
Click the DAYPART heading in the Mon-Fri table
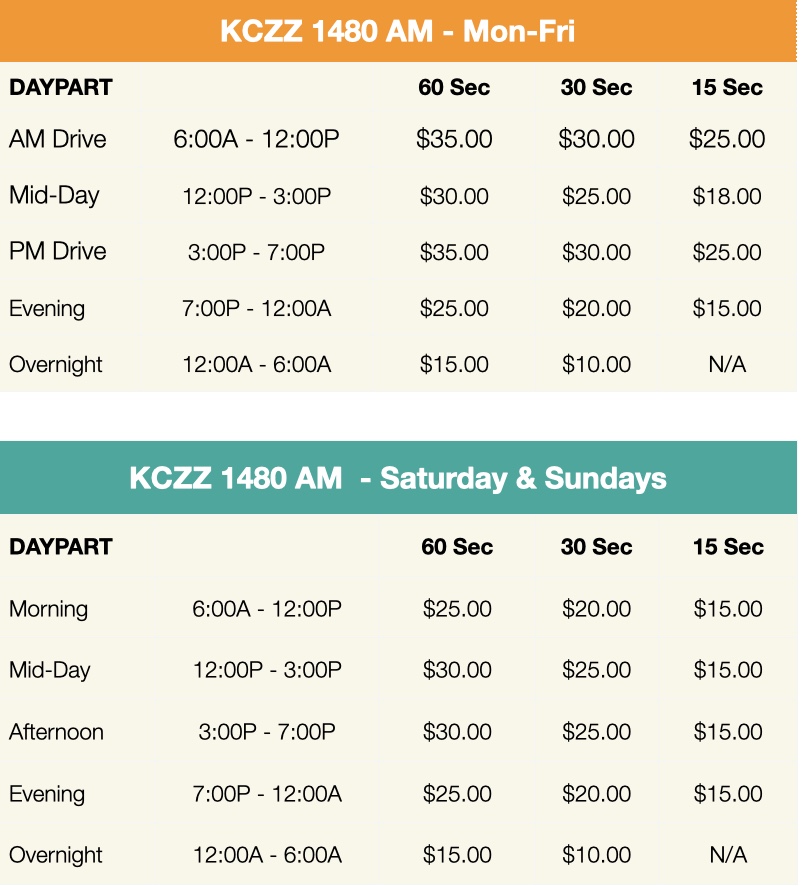pos(61,88)
